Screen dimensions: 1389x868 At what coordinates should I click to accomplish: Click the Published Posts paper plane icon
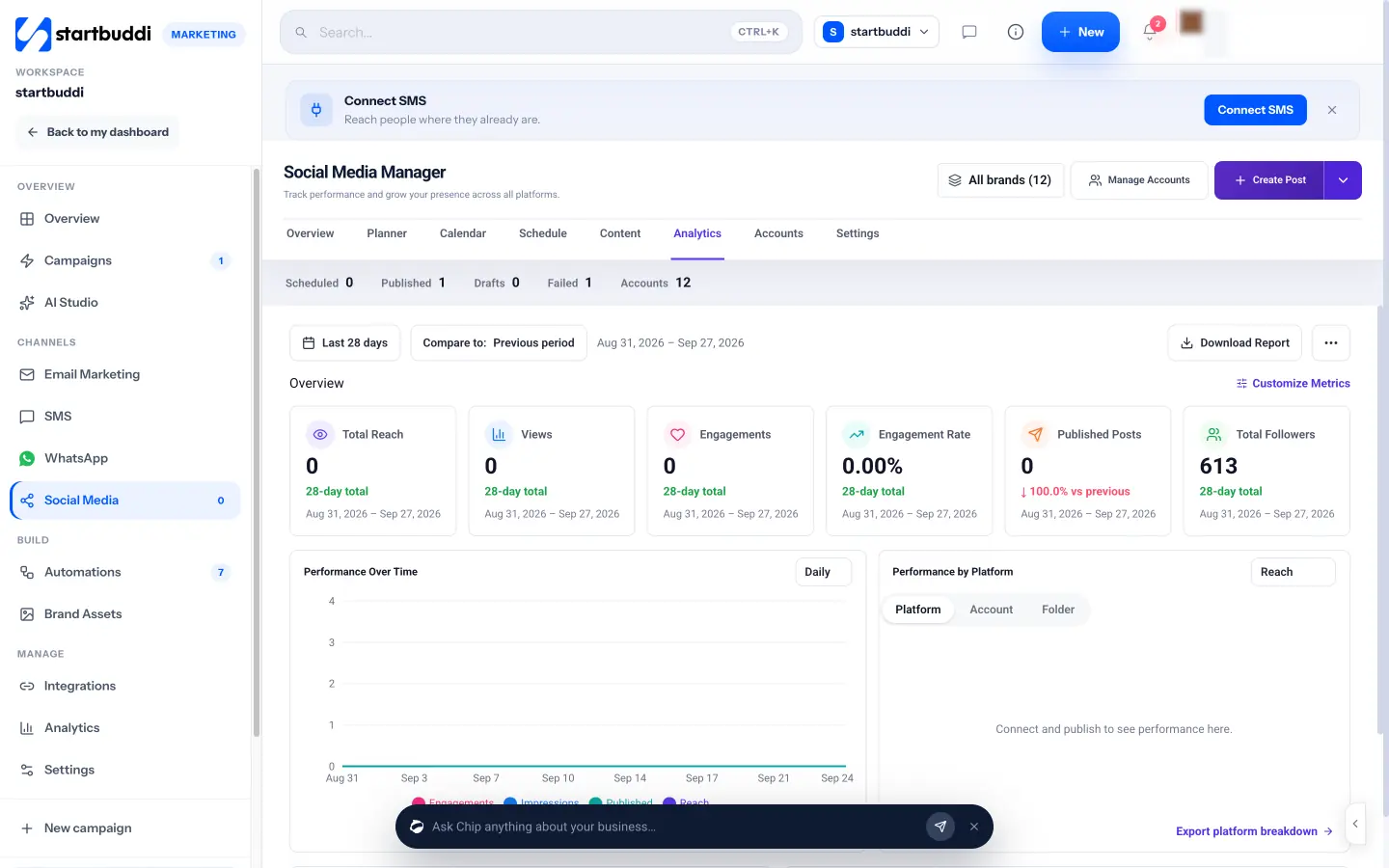pos(1035,435)
